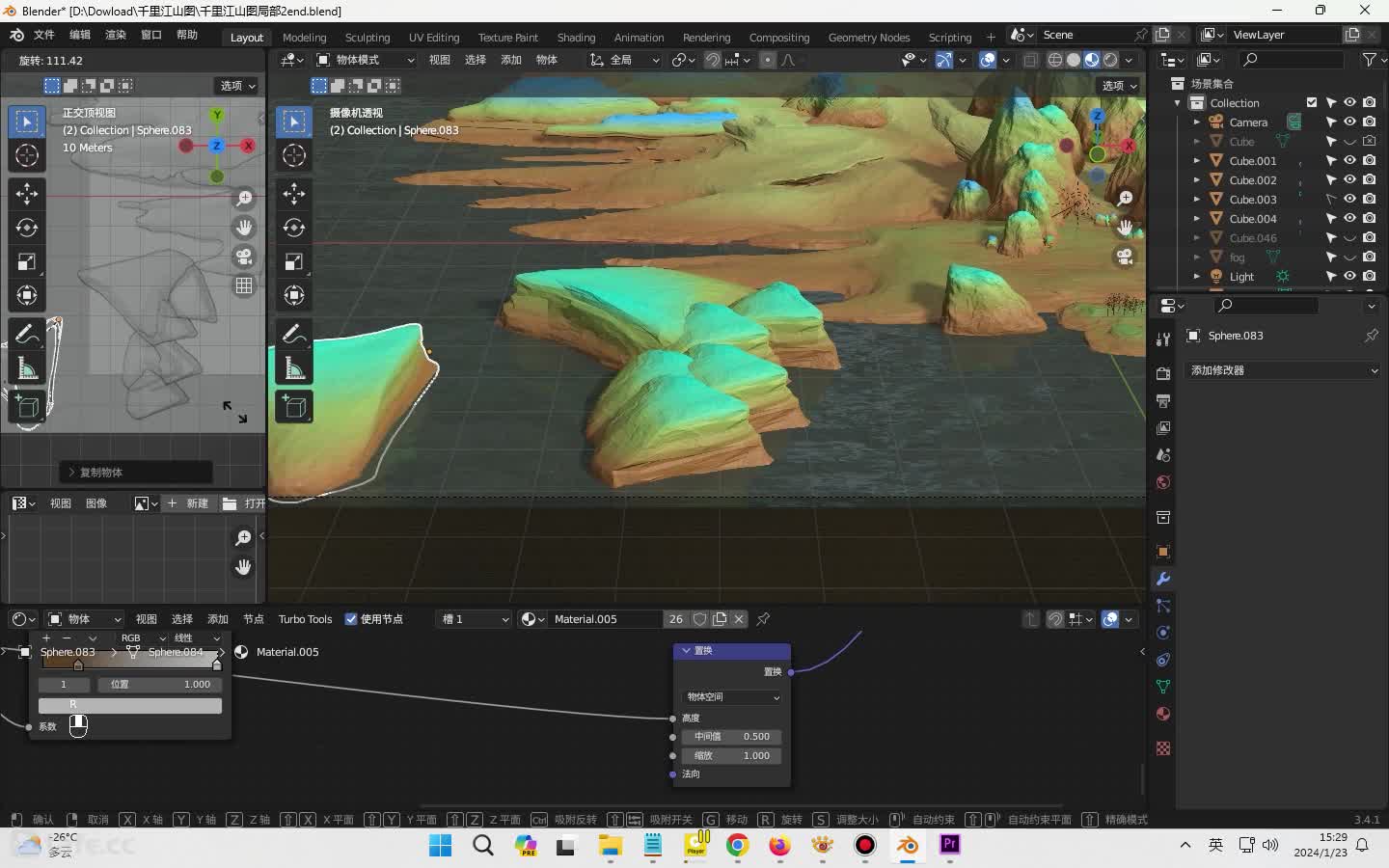Screen dimensions: 1389x868
Task: Click camera view toggle in main viewport
Action: [x=1125, y=257]
